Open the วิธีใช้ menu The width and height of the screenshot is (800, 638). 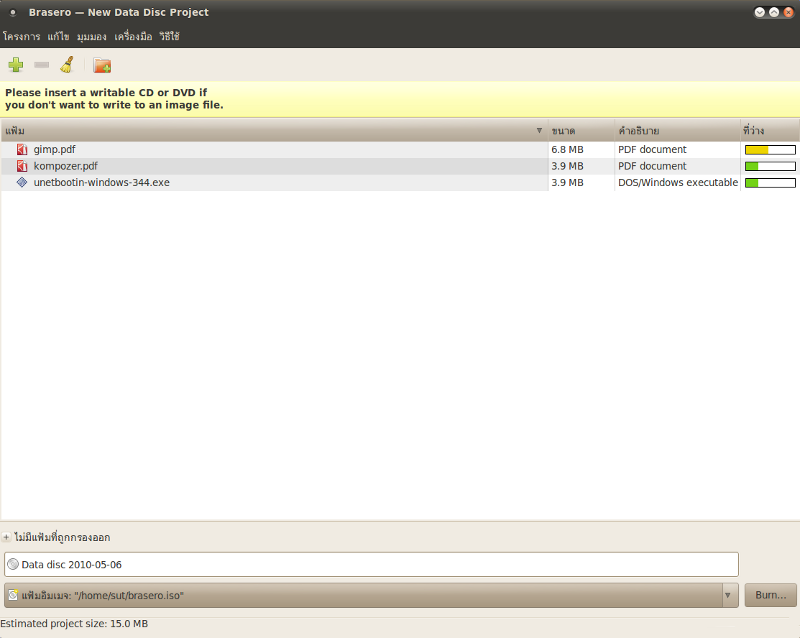click(x=169, y=36)
